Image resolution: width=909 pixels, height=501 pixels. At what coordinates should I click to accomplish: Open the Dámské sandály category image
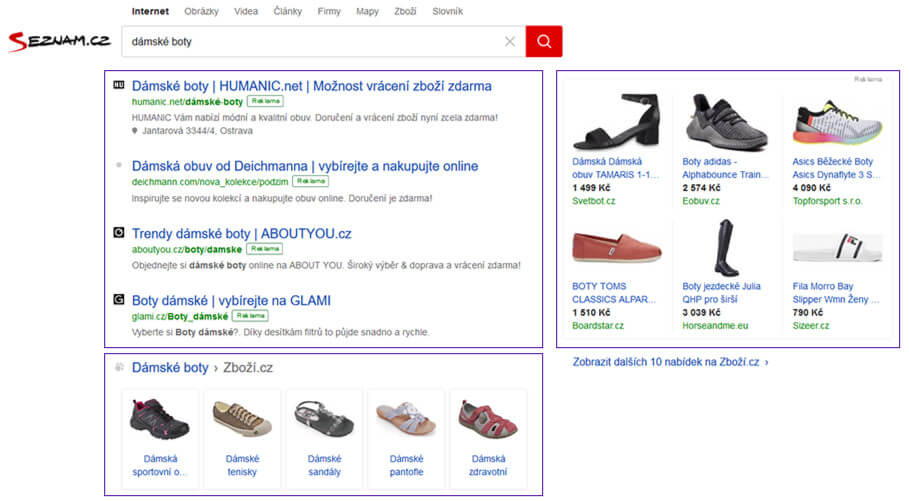pyautogui.click(x=324, y=419)
